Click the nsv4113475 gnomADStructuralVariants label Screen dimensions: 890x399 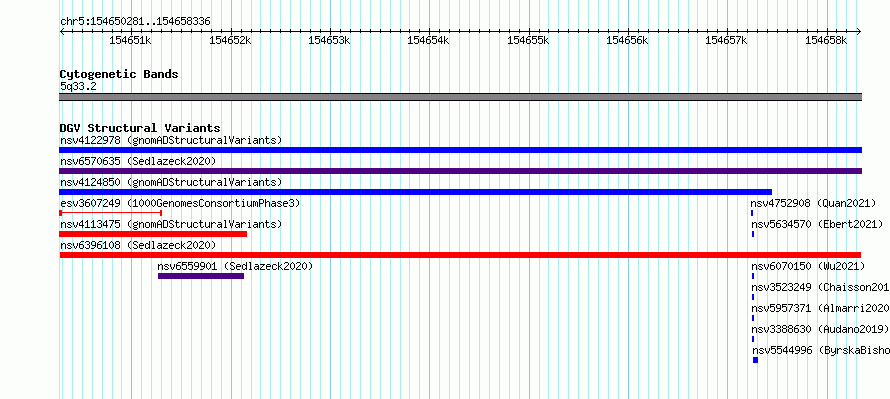coord(171,224)
